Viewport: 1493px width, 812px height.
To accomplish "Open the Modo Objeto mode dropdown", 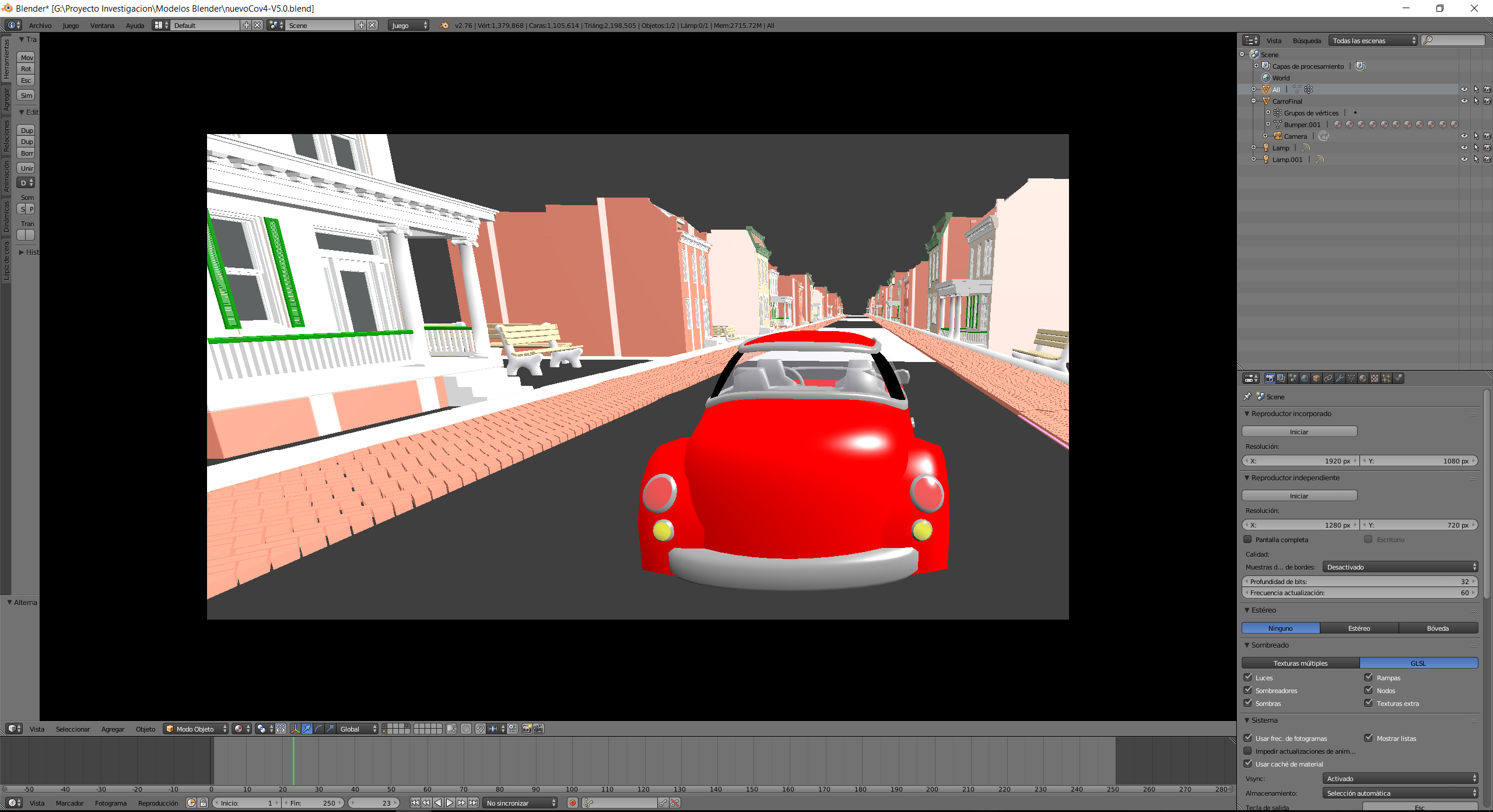I will point(195,729).
